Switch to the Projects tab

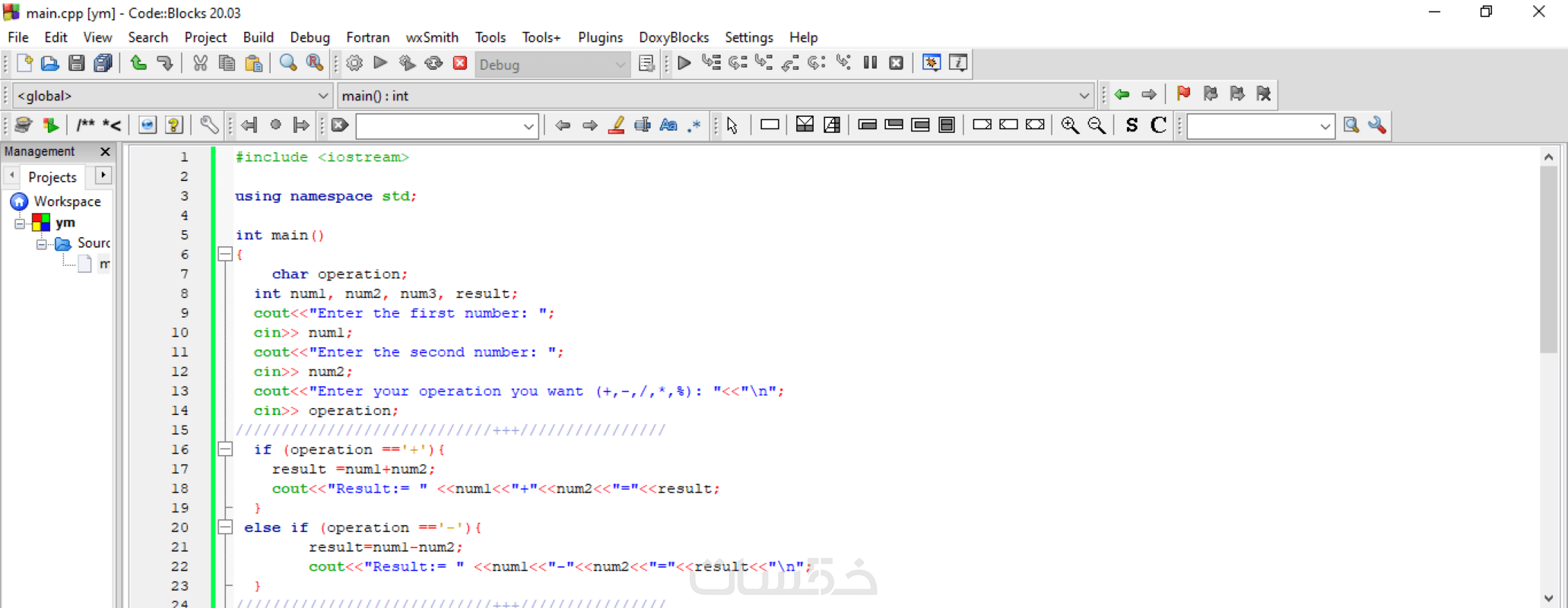coord(52,177)
